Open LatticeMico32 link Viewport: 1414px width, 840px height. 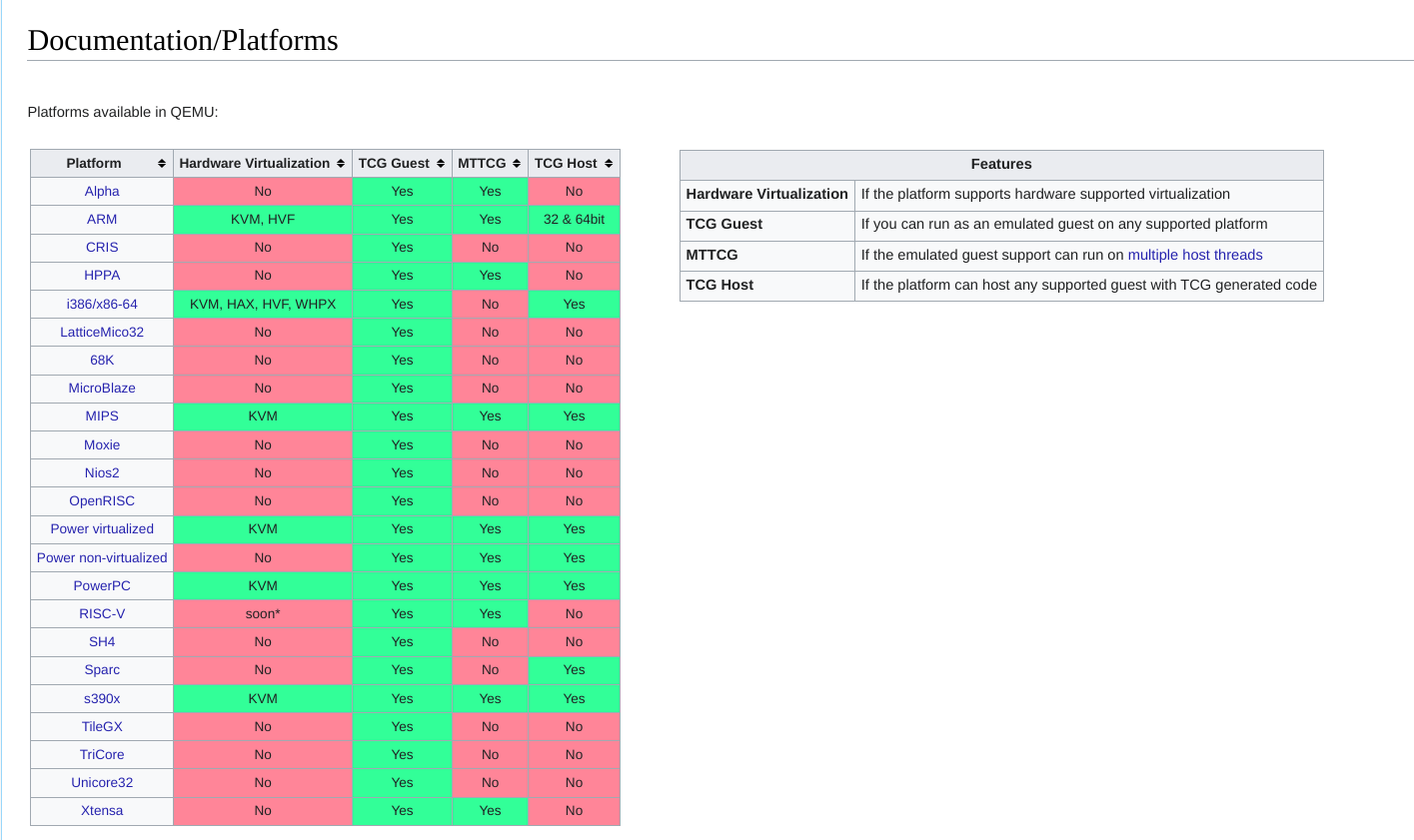[x=102, y=333]
